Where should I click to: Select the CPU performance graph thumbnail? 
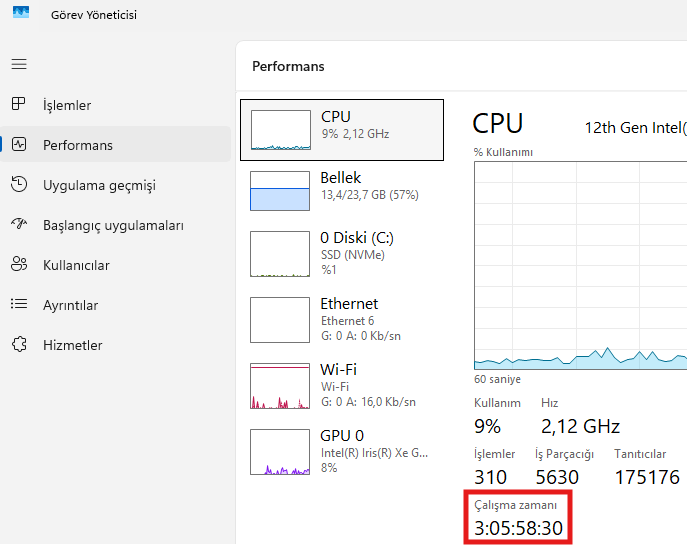tap(280, 130)
